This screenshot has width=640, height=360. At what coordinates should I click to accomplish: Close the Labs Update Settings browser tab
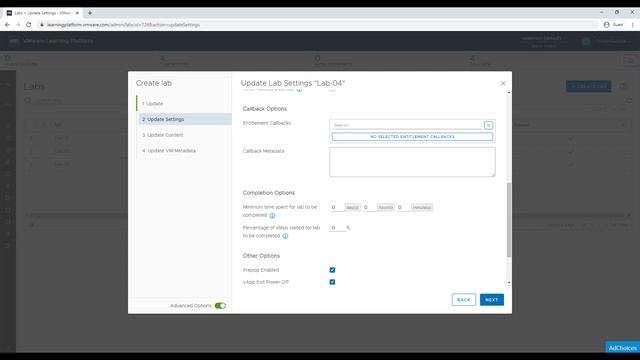coord(77,13)
